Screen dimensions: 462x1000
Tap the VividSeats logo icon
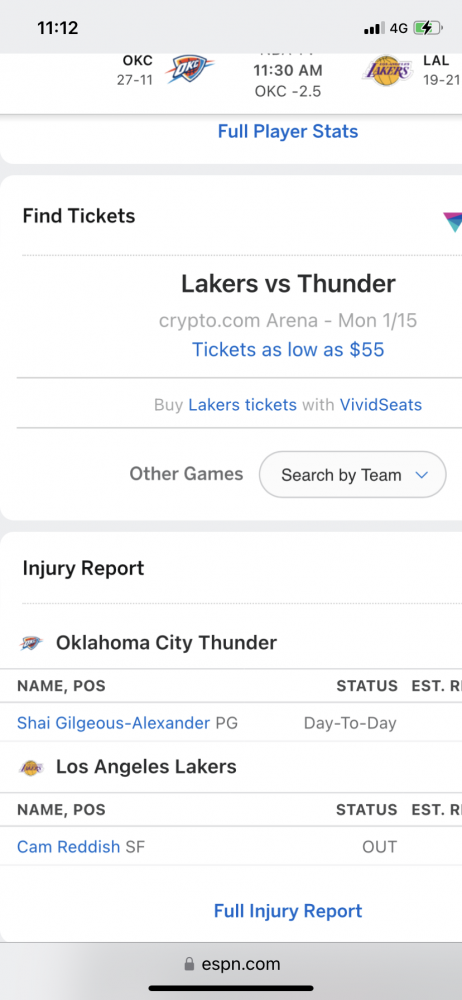point(452,221)
